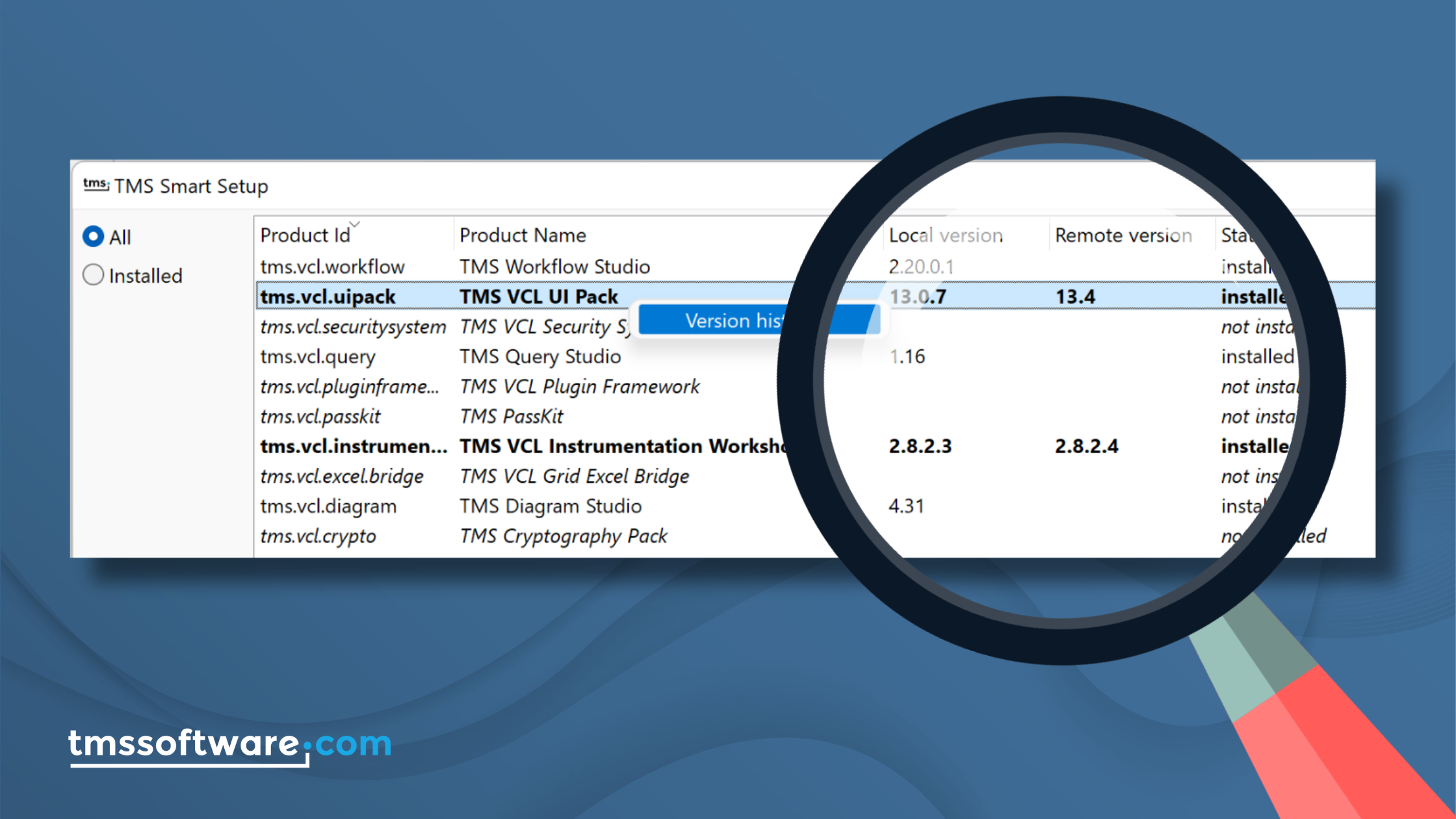
Task: Click the TMS VCL Plugin Framework entry
Action: click(x=579, y=386)
